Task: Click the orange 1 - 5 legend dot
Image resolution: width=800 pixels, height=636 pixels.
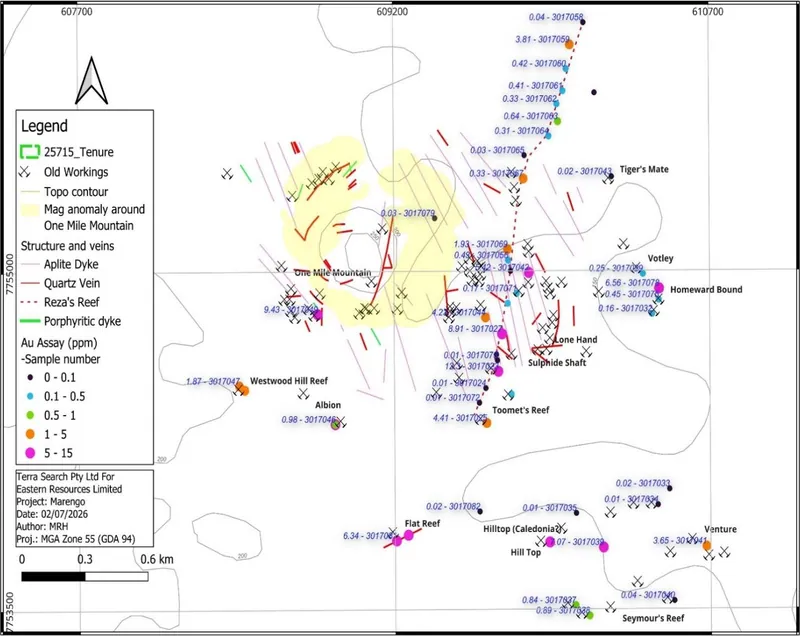Action: pyautogui.click(x=30, y=434)
